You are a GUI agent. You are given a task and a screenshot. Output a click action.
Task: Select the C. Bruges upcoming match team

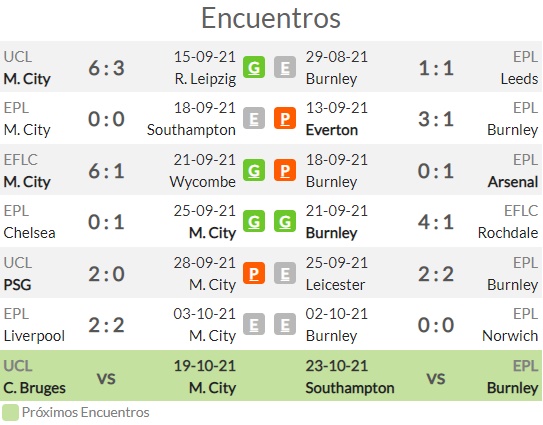point(34,388)
